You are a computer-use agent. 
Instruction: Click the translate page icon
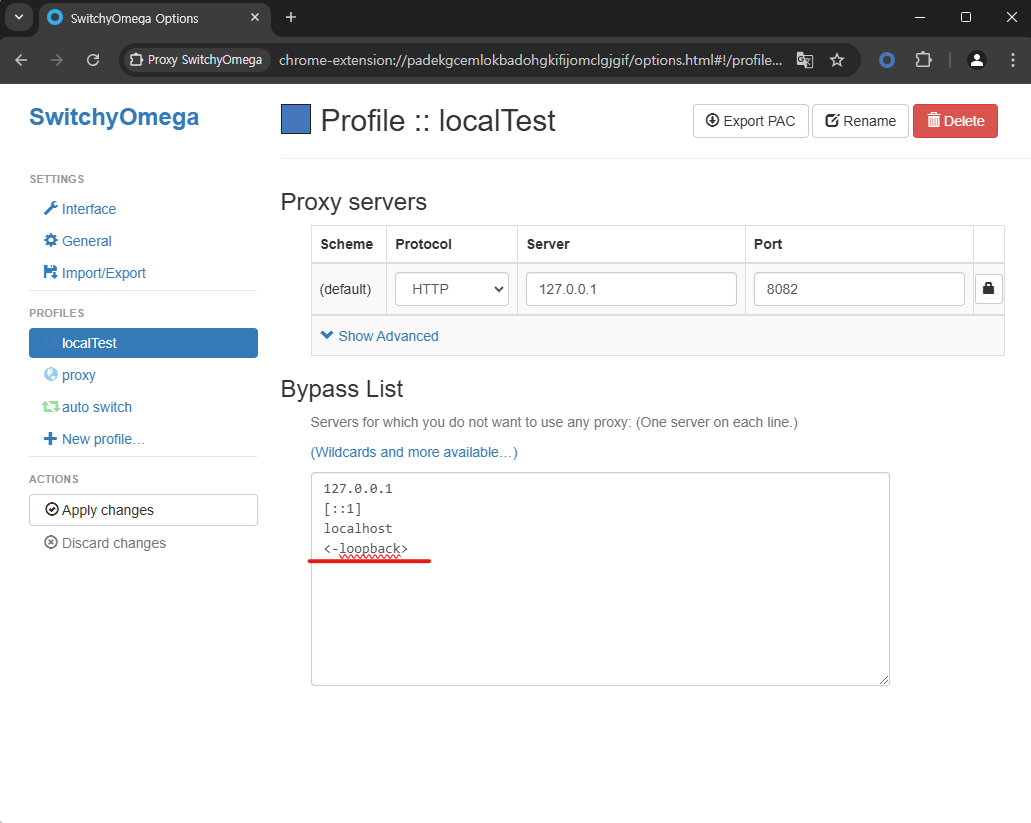pyautogui.click(x=804, y=60)
